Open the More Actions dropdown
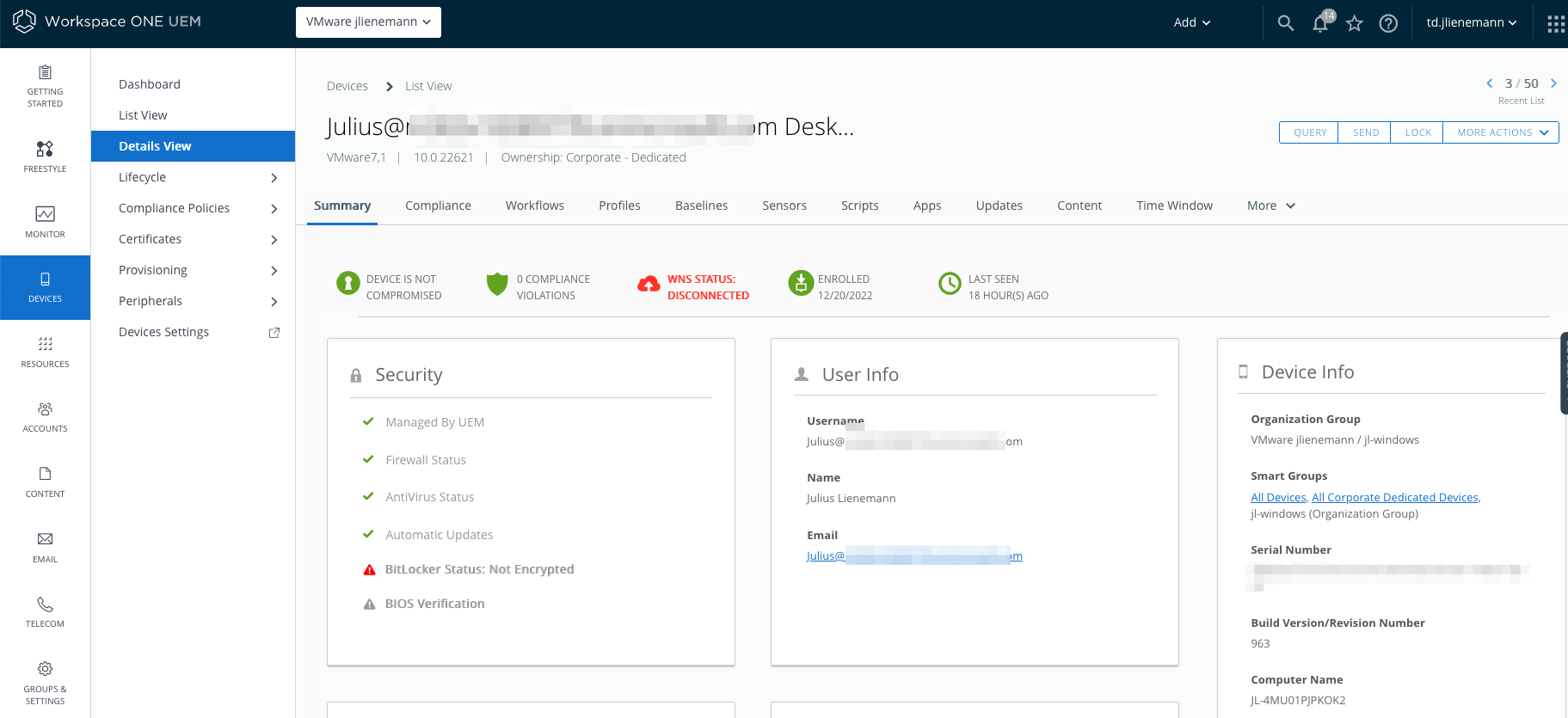The width and height of the screenshot is (1568, 718). (x=1502, y=132)
